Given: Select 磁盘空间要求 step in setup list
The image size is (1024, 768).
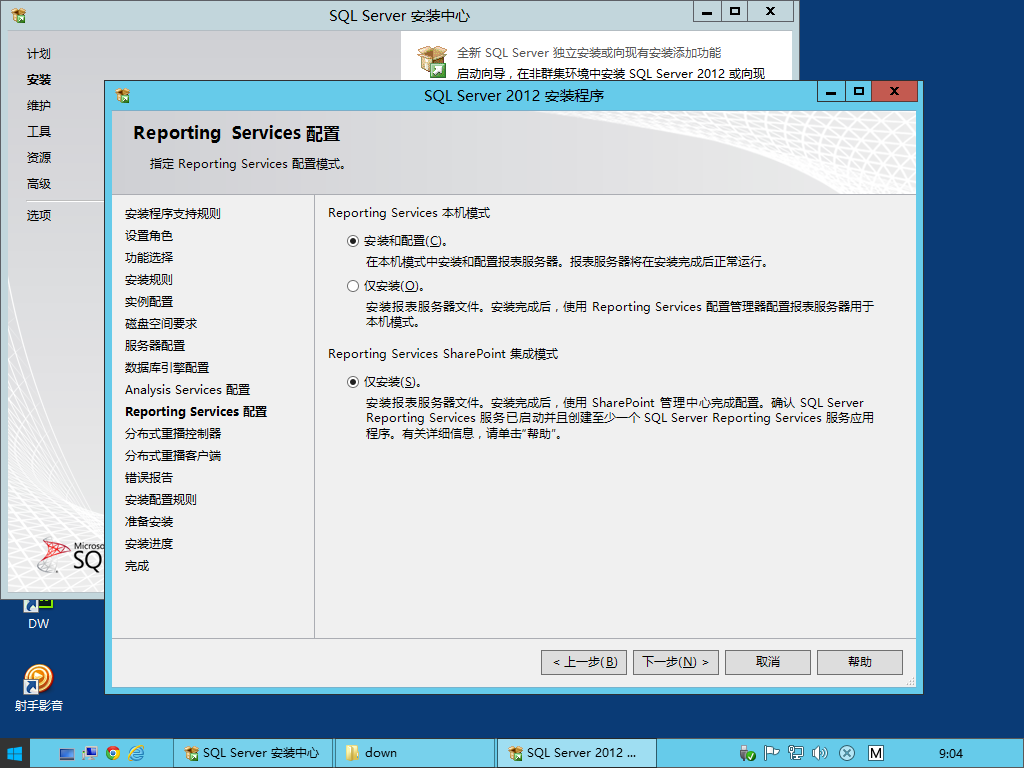Looking at the screenshot, I should coord(161,323).
